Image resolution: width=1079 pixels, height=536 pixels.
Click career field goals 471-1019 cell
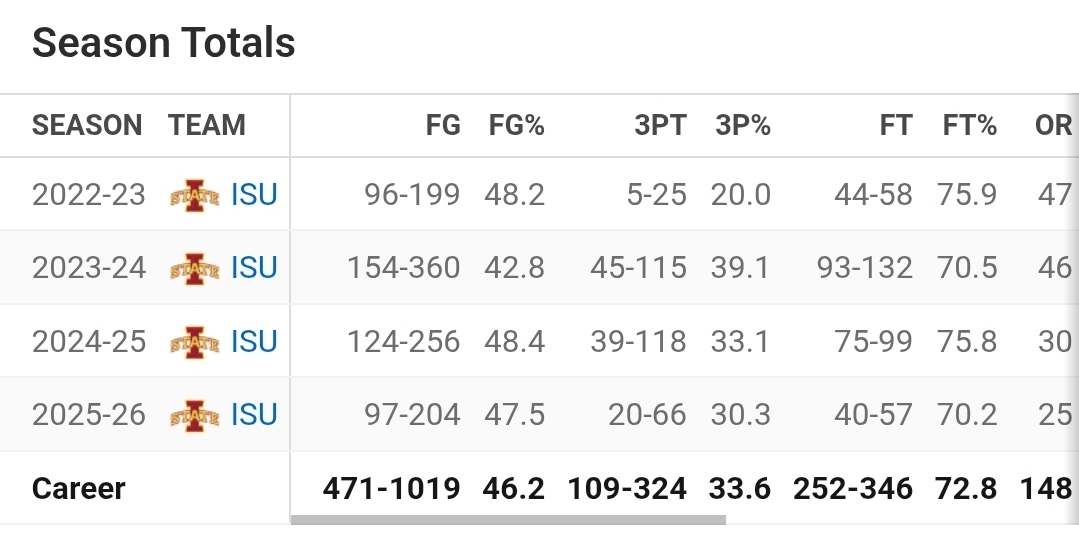[391, 489]
